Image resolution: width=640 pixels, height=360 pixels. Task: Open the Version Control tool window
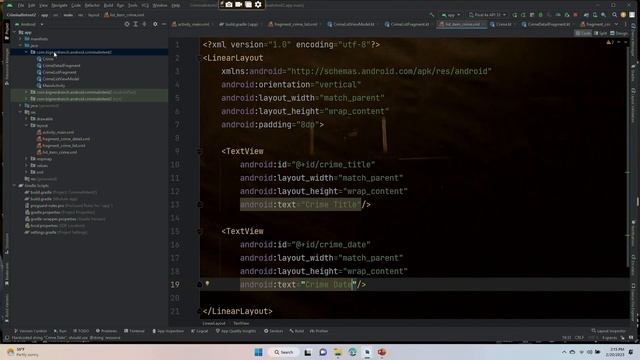pos(31,331)
